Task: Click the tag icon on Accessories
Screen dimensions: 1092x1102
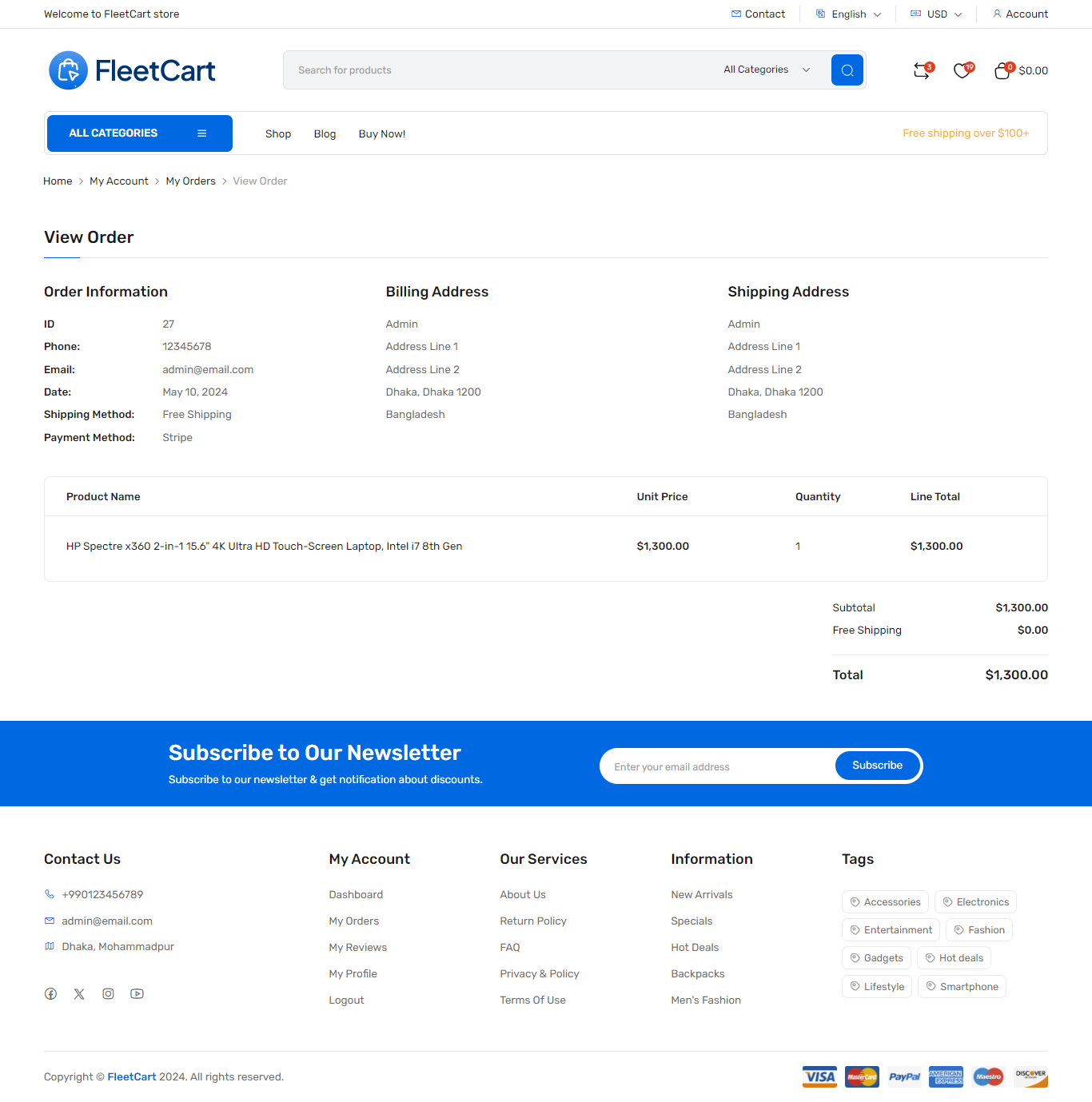Action: click(855, 902)
